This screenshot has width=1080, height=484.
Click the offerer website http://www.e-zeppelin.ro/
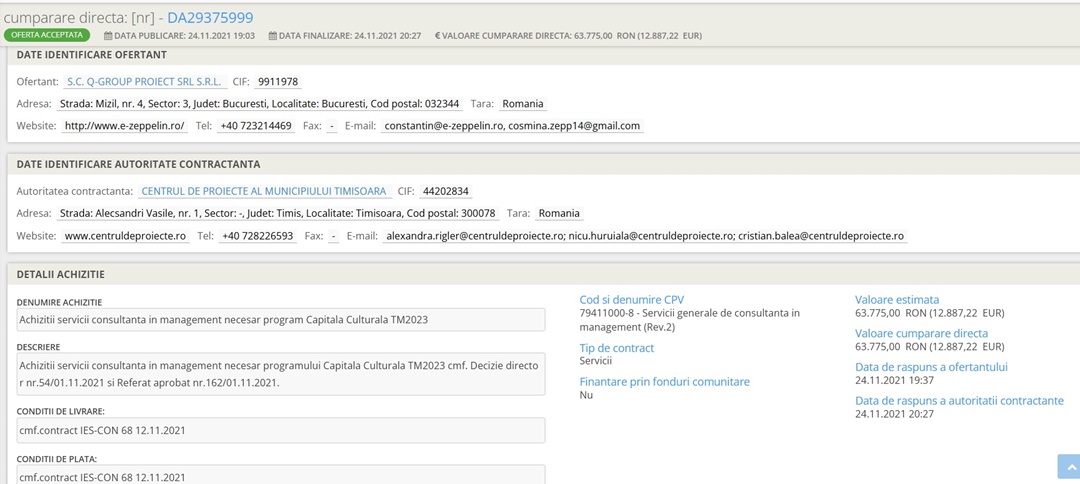(x=125, y=126)
